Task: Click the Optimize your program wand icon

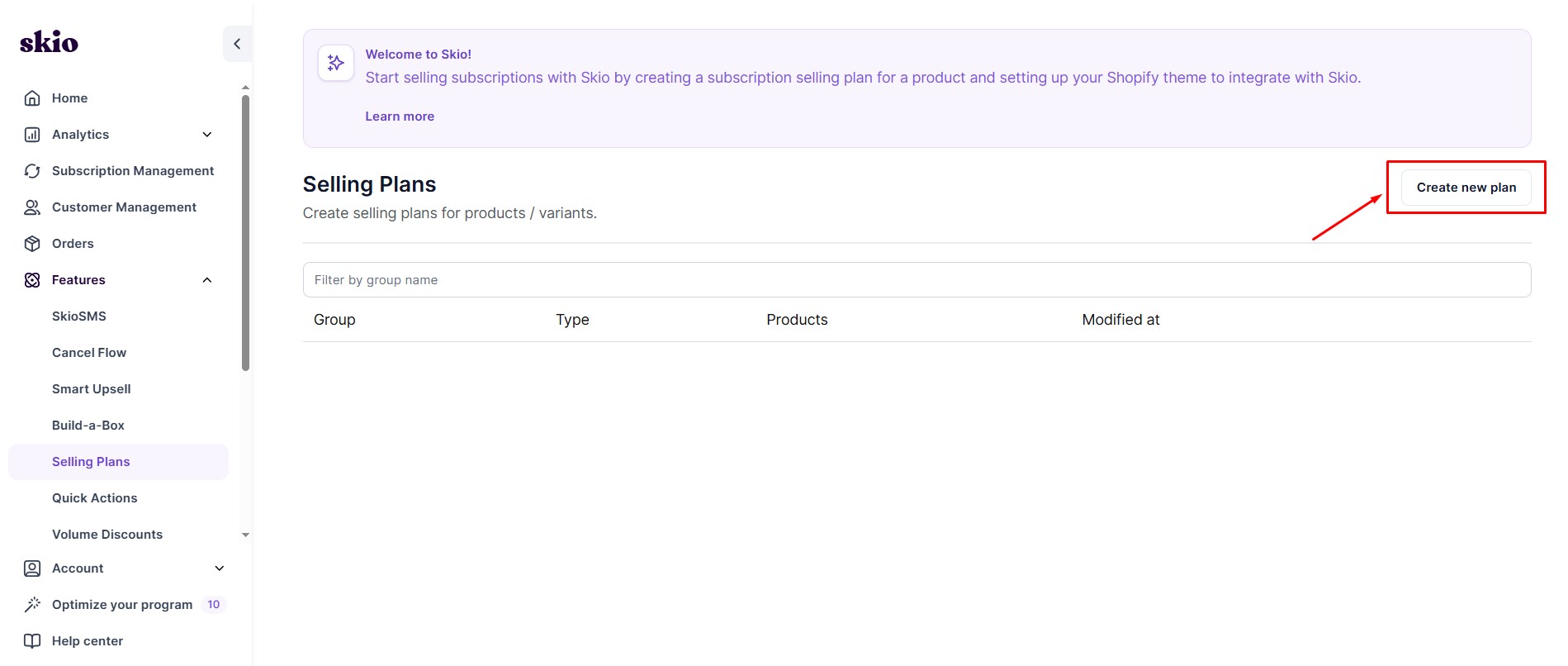Action: pyautogui.click(x=32, y=605)
